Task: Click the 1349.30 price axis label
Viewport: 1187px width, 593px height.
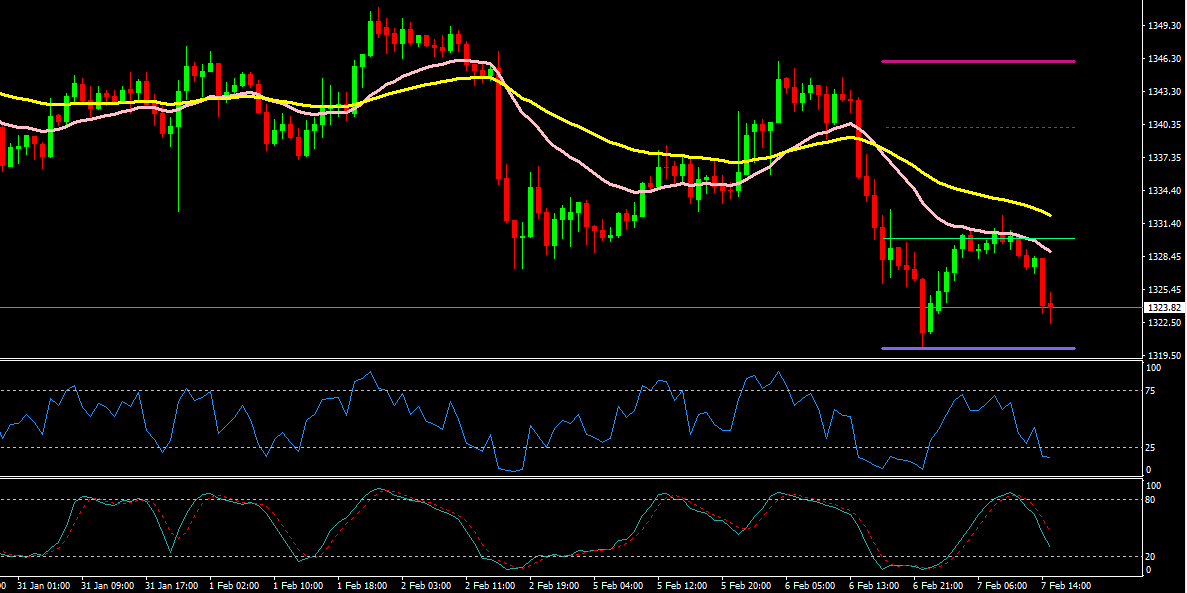Action: [1163, 25]
